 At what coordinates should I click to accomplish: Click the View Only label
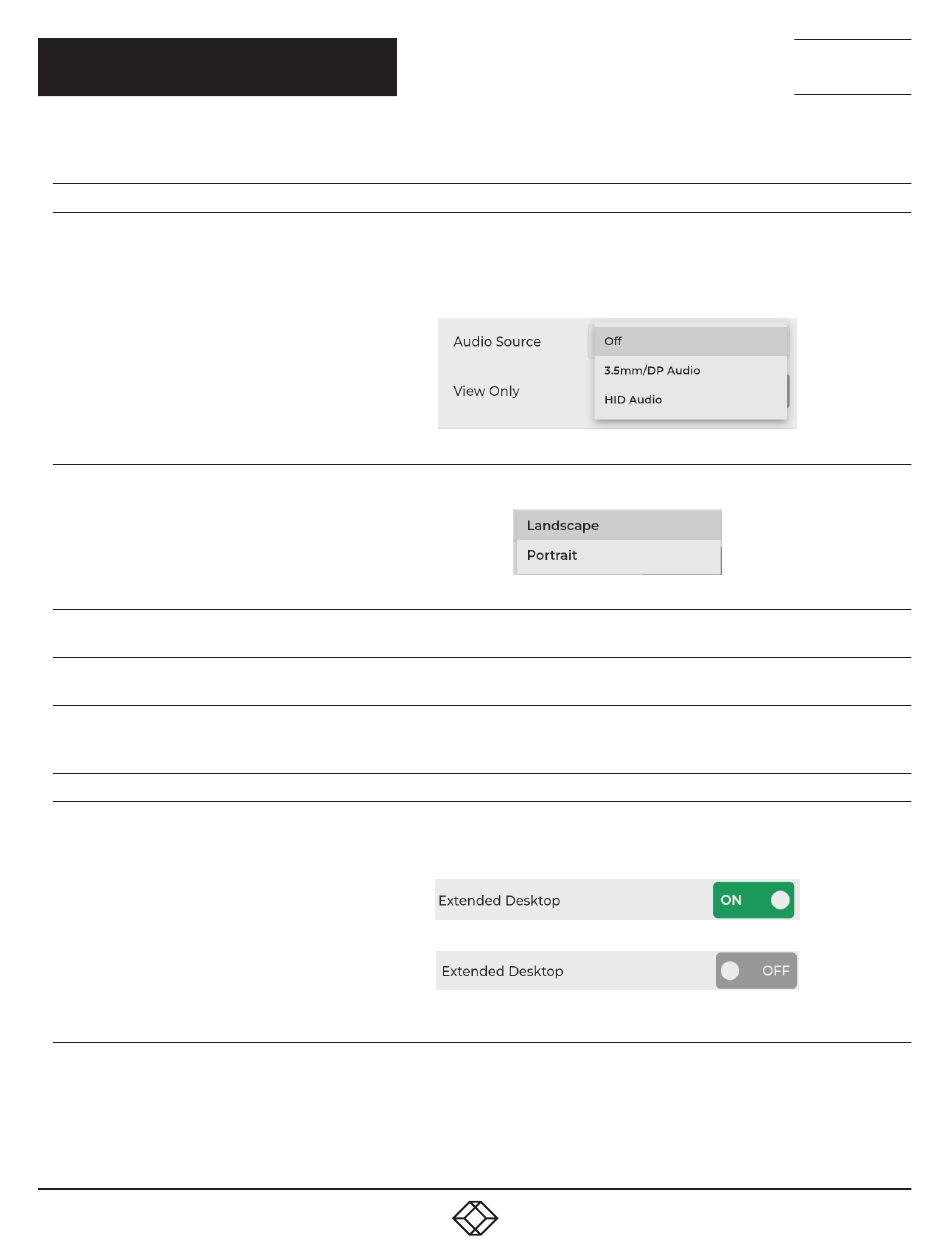486,391
